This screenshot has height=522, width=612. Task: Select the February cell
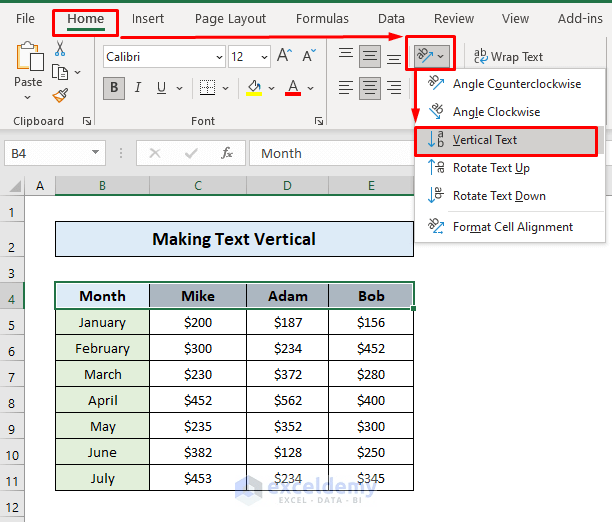[x=102, y=348]
